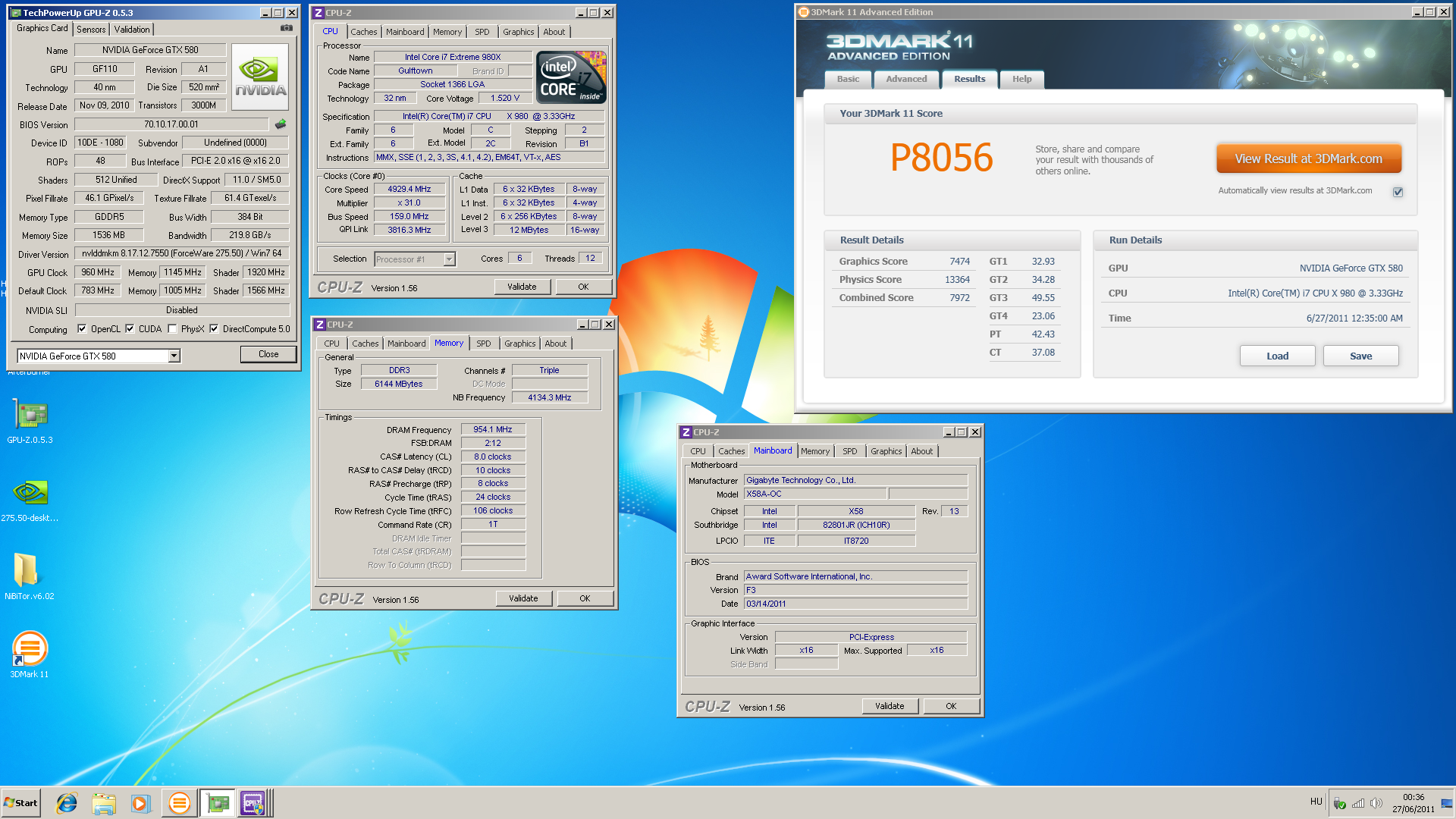Image resolution: width=1456 pixels, height=819 pixels.
Task: Launch Windows Media Player from taskbar
Action: point(141,803)
